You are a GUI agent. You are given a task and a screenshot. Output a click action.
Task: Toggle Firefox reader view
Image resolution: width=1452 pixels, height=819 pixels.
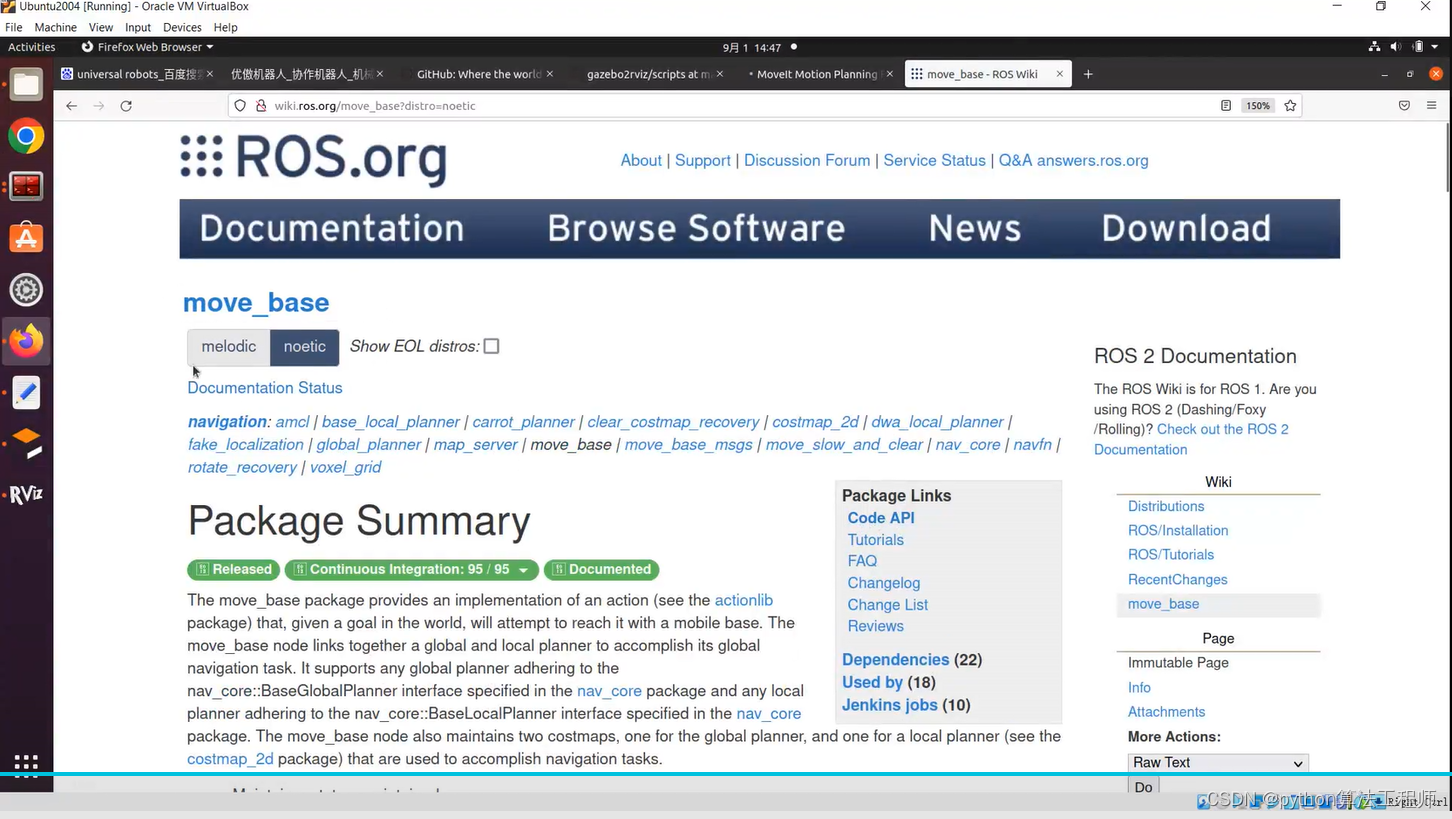click(x=1226, y=106)
